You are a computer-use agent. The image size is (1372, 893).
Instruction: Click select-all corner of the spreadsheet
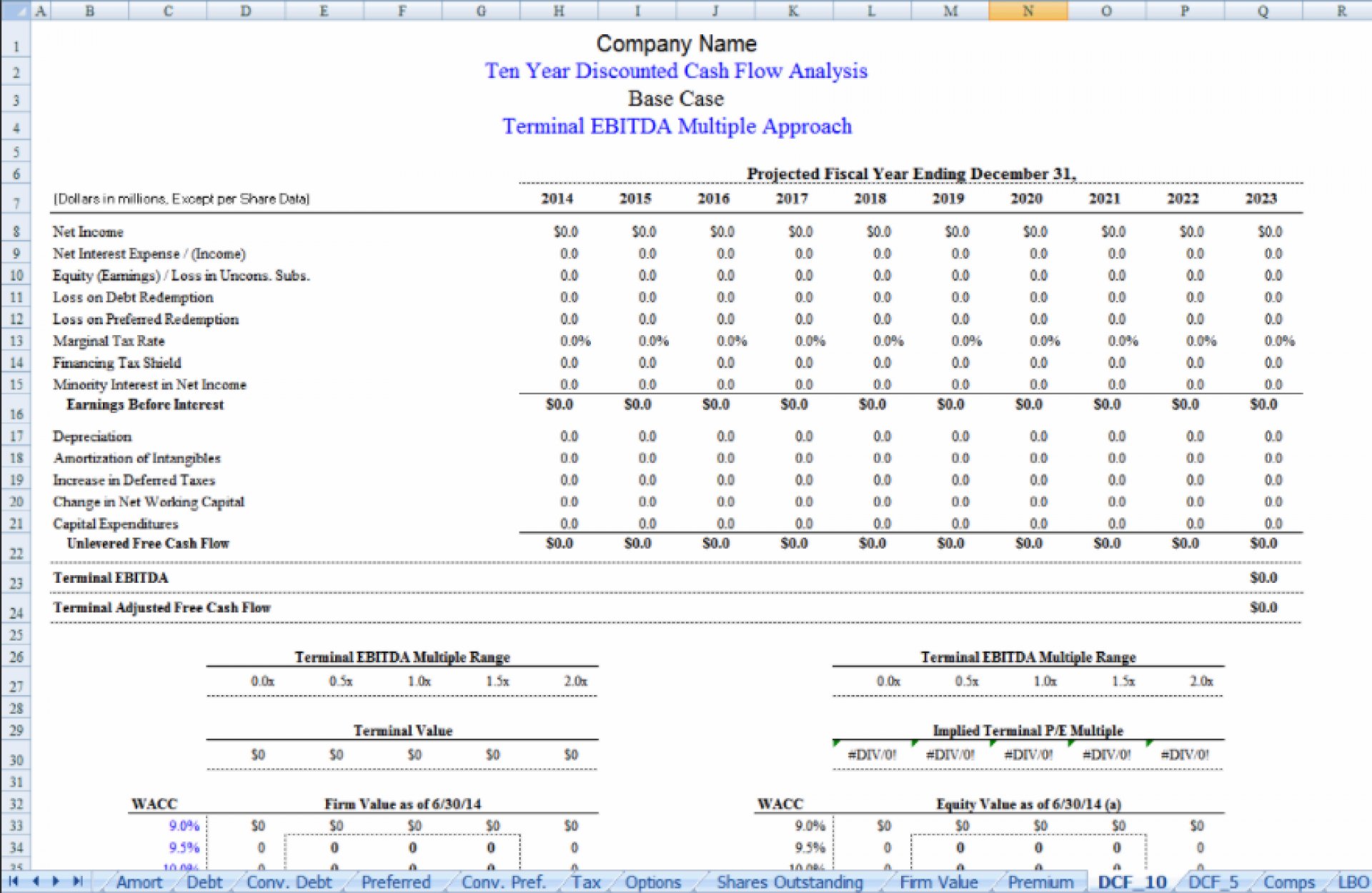click(x=15, y=10)
